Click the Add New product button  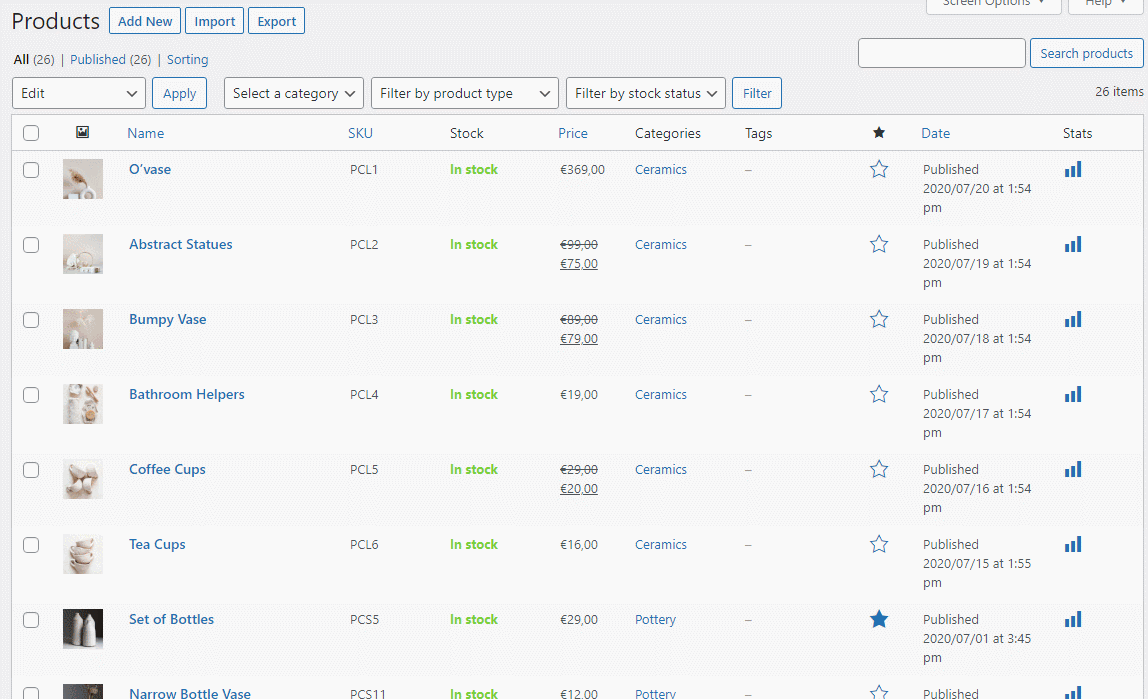(x=145, y=21)
